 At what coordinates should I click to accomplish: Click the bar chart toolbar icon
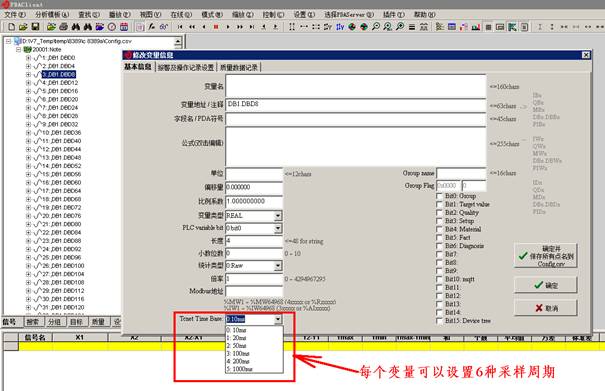coord(476,27)
